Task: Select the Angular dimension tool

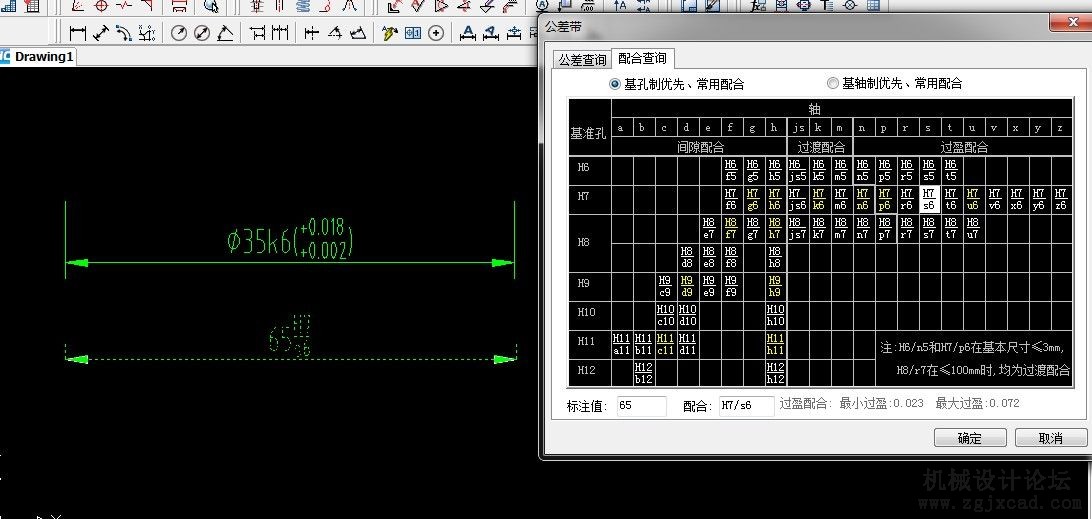Action: [x=225, y=33]
